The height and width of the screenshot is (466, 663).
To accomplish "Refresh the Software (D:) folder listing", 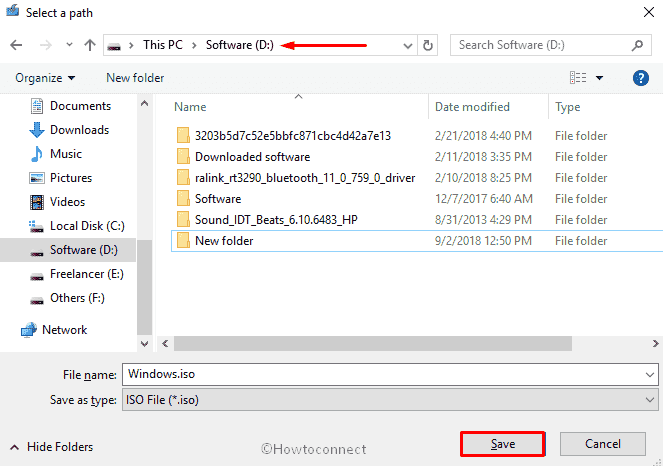I will tap(428, 45).
